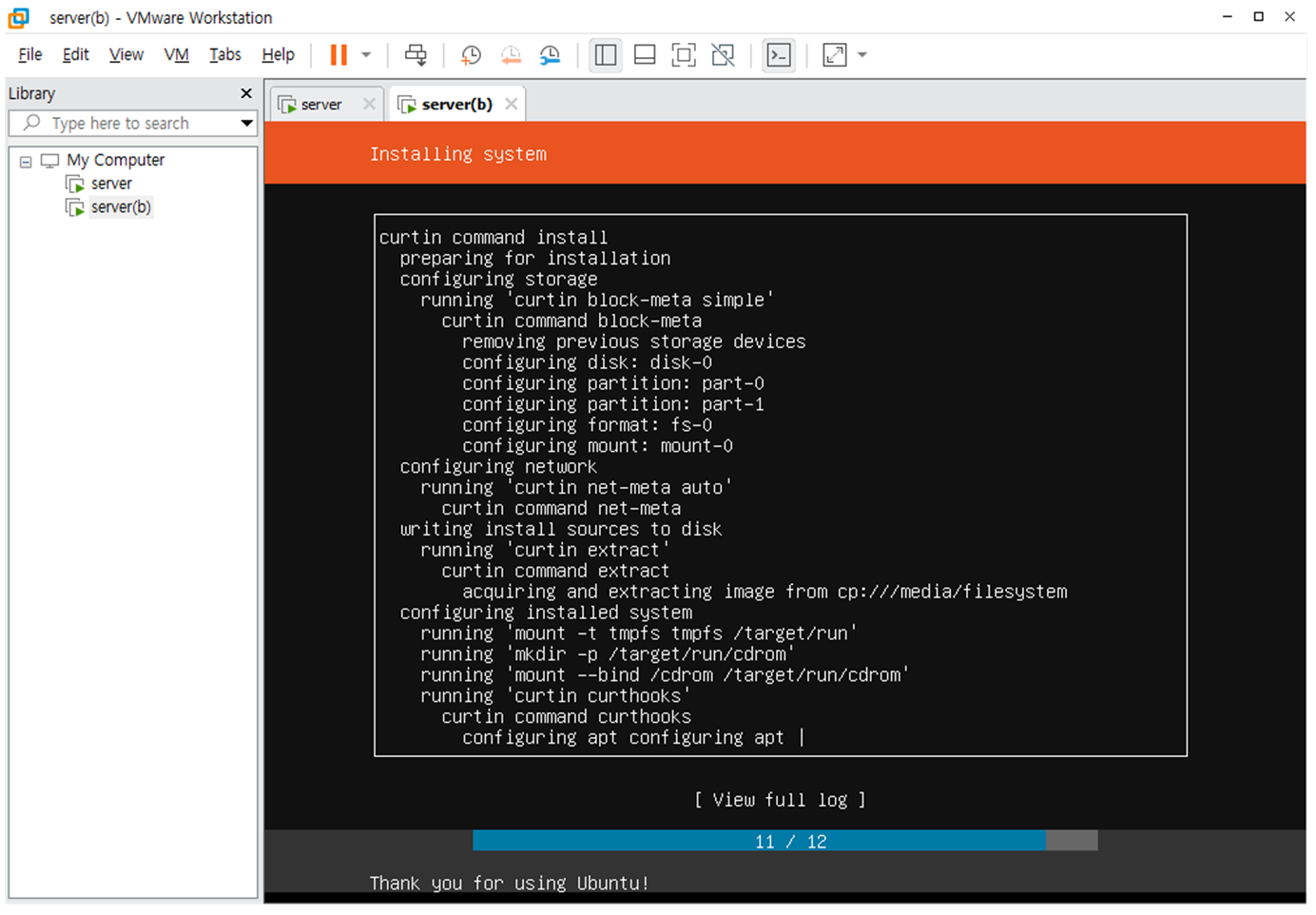1316x915 pixels.
Task: Open the library search dropdown arrow
Action: (x=247, y=124)
